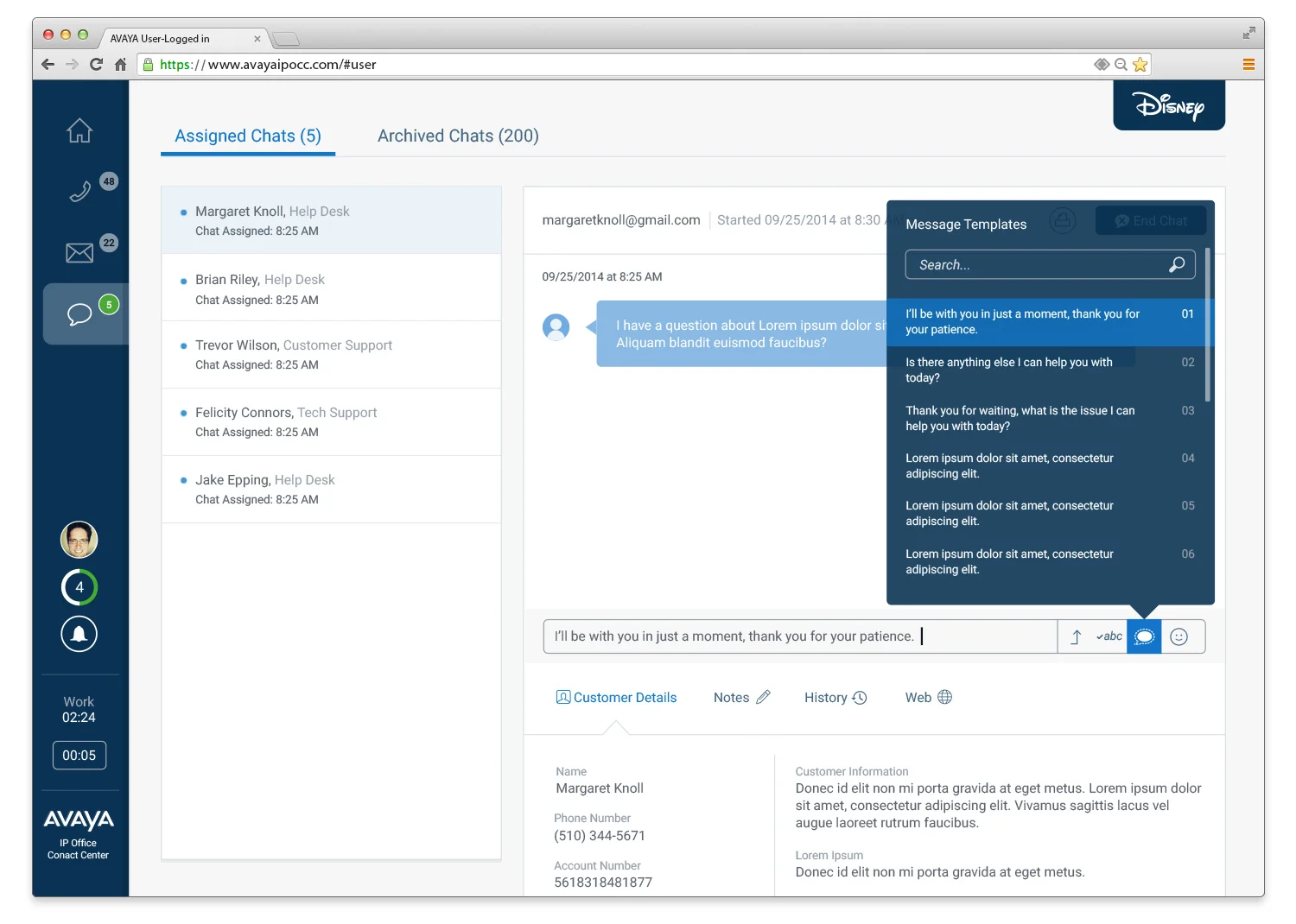
Task: Choose template 03 'Thank you for waiting'
Action: (x=1051, y=419)
